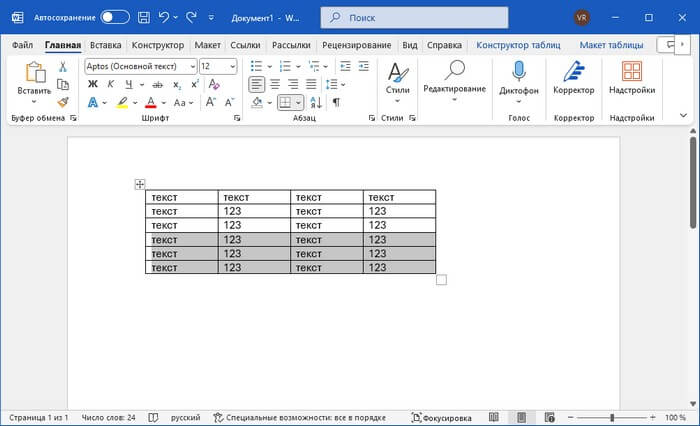Toggle left text alignment
The height and width of the screenshot is (426, 700).
[x=256, y=84]
